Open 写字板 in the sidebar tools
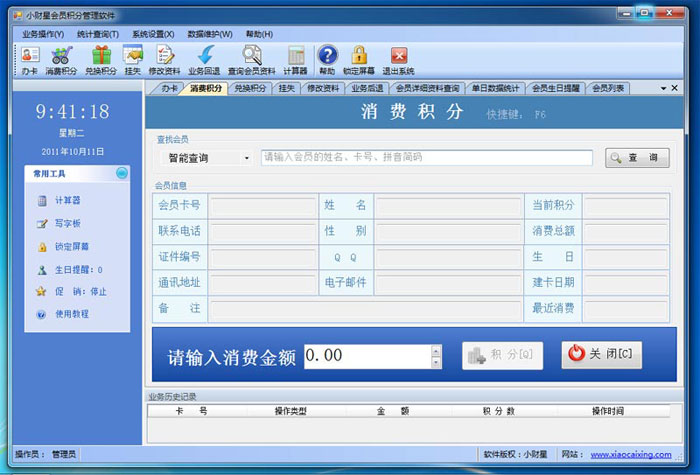This screenshot has height=475, width=700. point(66,223)
